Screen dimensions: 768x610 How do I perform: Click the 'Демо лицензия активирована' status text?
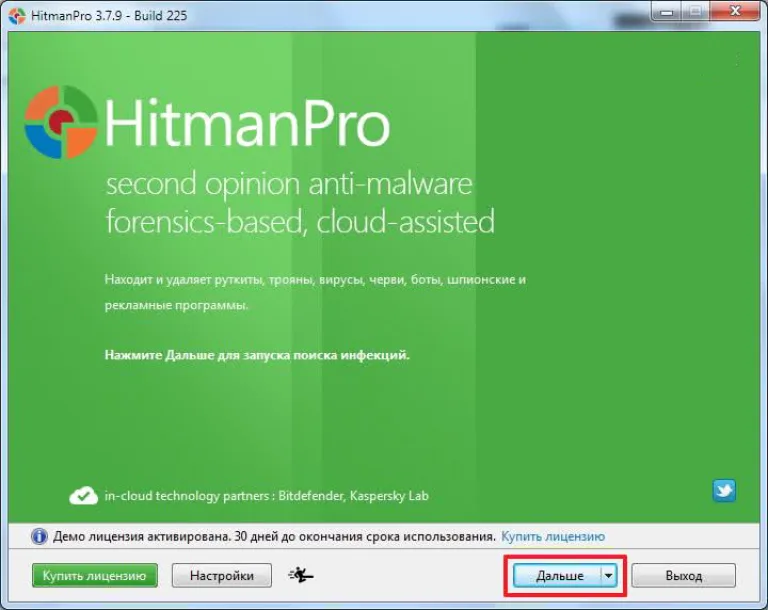point(274,537)
